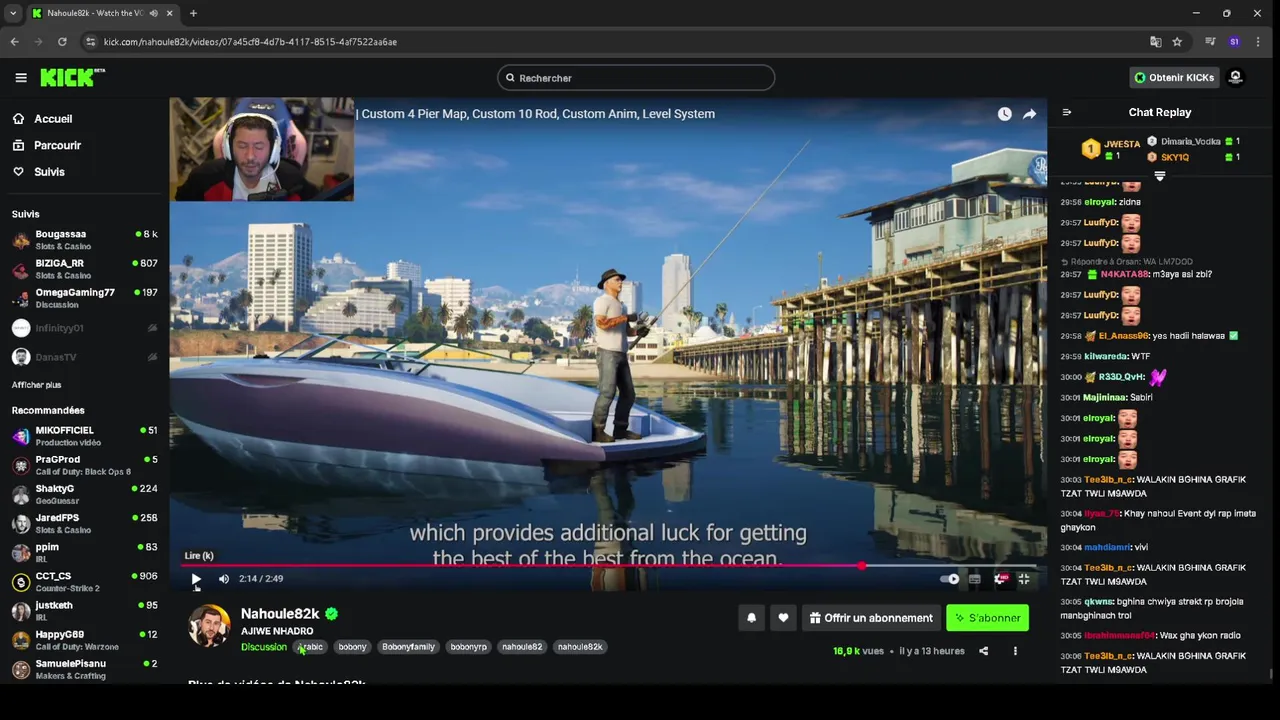Open the three-dot more options menu
This screenshot has width=1280, height=720.
[1015, 651]
